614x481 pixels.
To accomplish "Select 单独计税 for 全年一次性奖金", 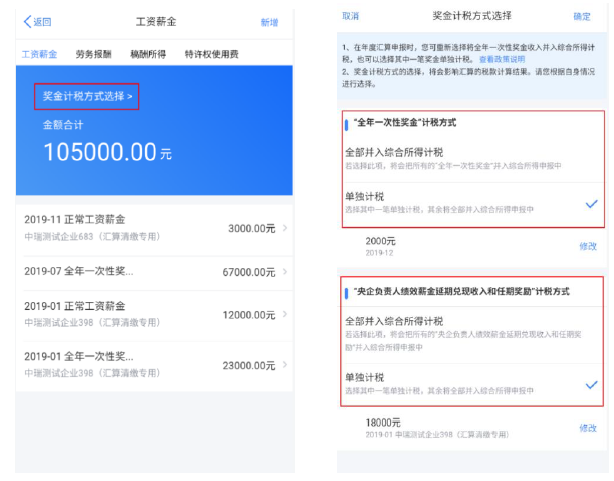I will click(x=473, y=203).
